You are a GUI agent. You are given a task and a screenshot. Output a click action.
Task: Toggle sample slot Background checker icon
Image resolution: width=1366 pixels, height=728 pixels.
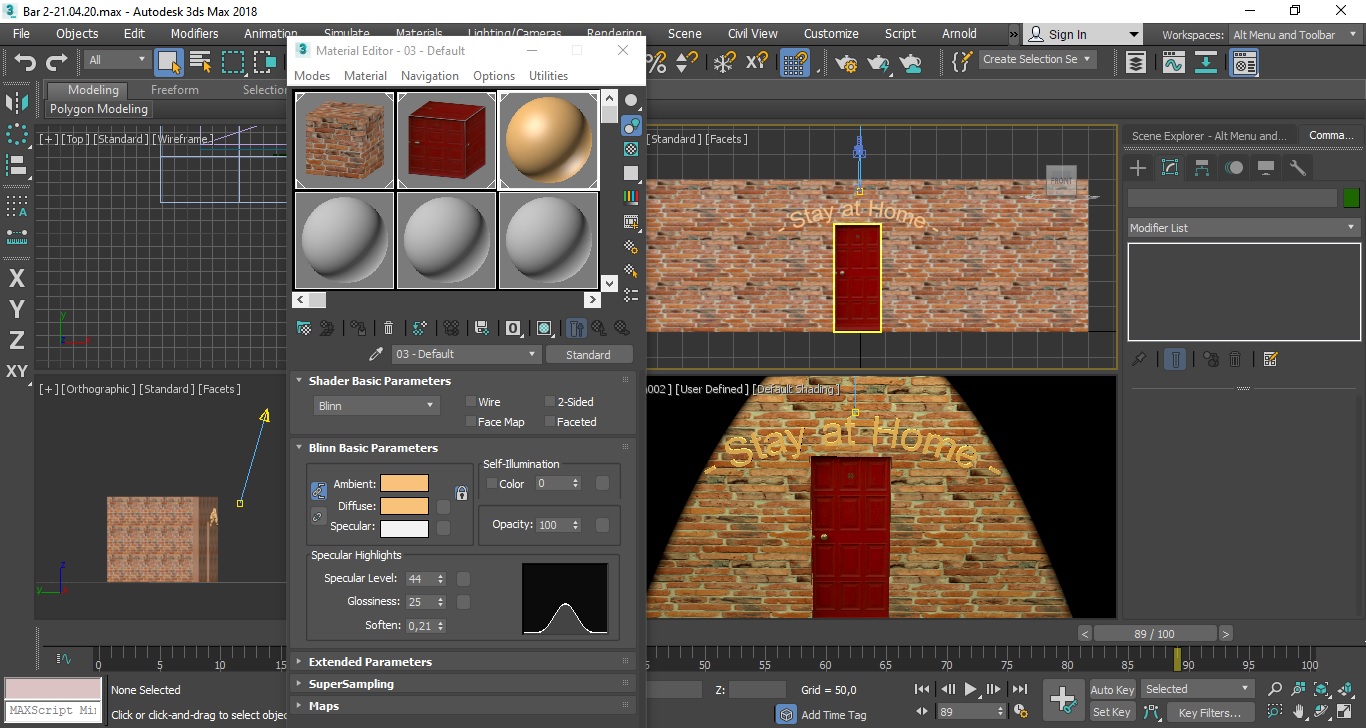(631, 149)
